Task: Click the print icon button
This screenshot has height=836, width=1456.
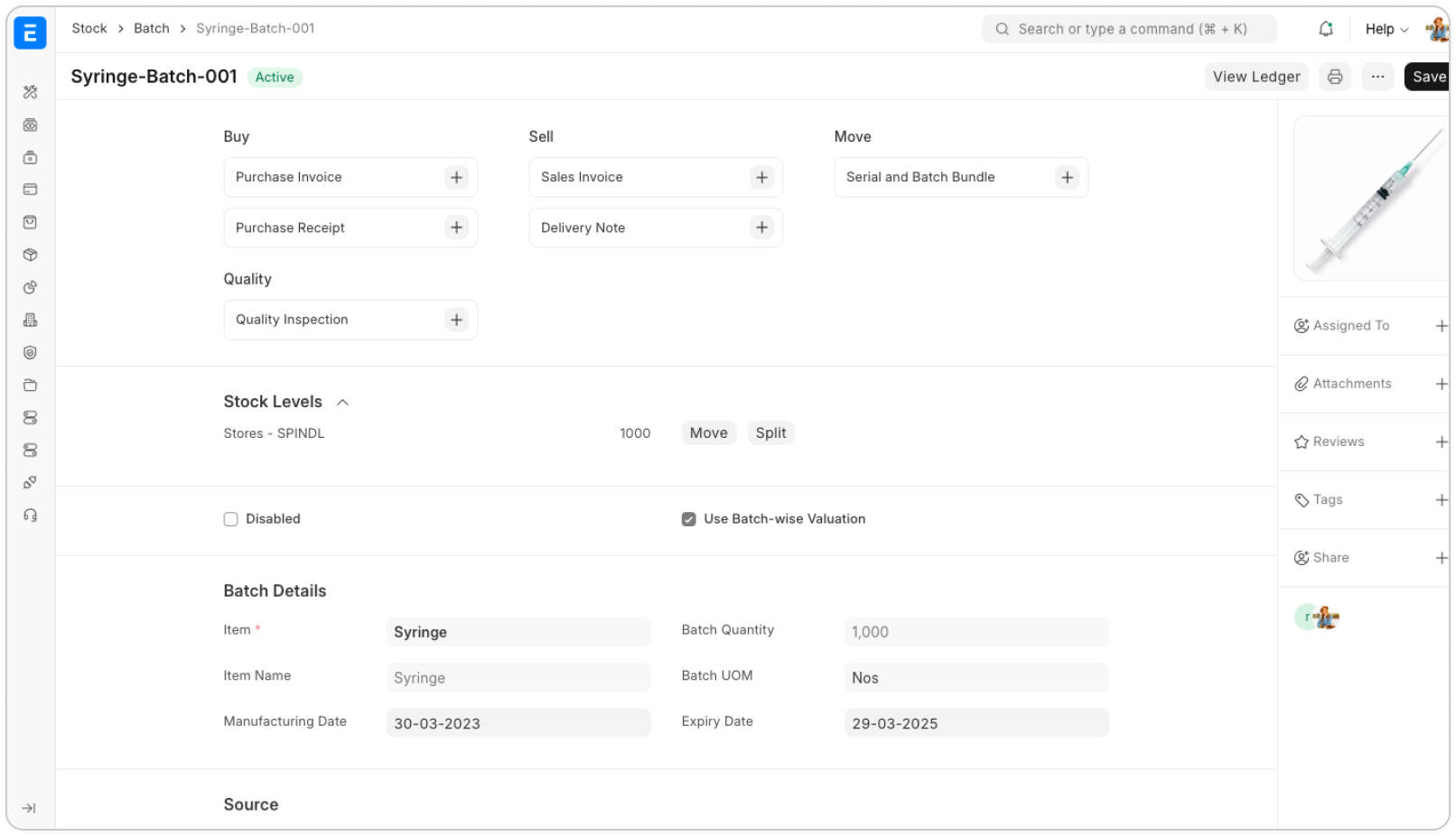Action: coord(1334,77)
